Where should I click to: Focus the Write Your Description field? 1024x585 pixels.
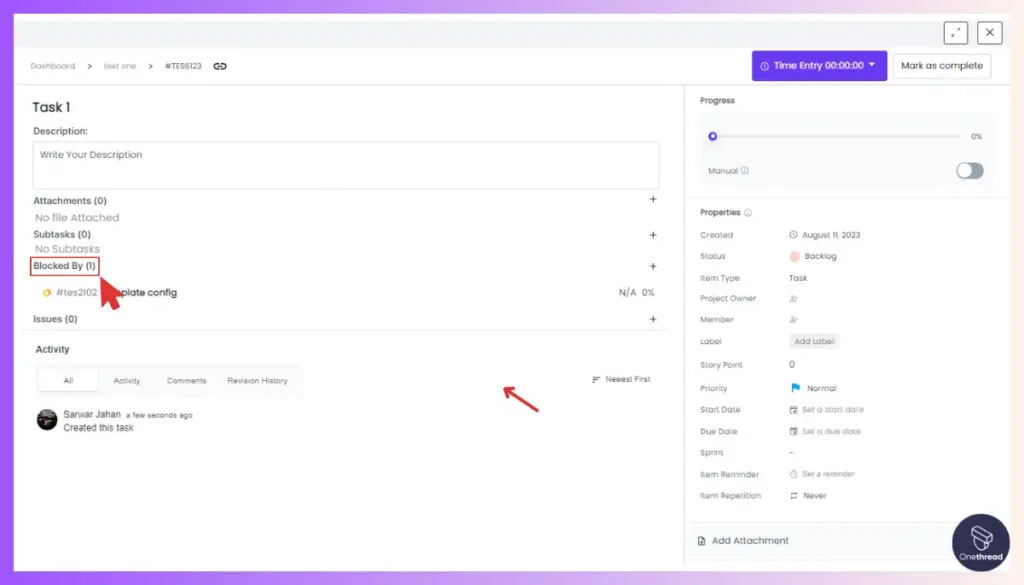(x=346, y=165)
